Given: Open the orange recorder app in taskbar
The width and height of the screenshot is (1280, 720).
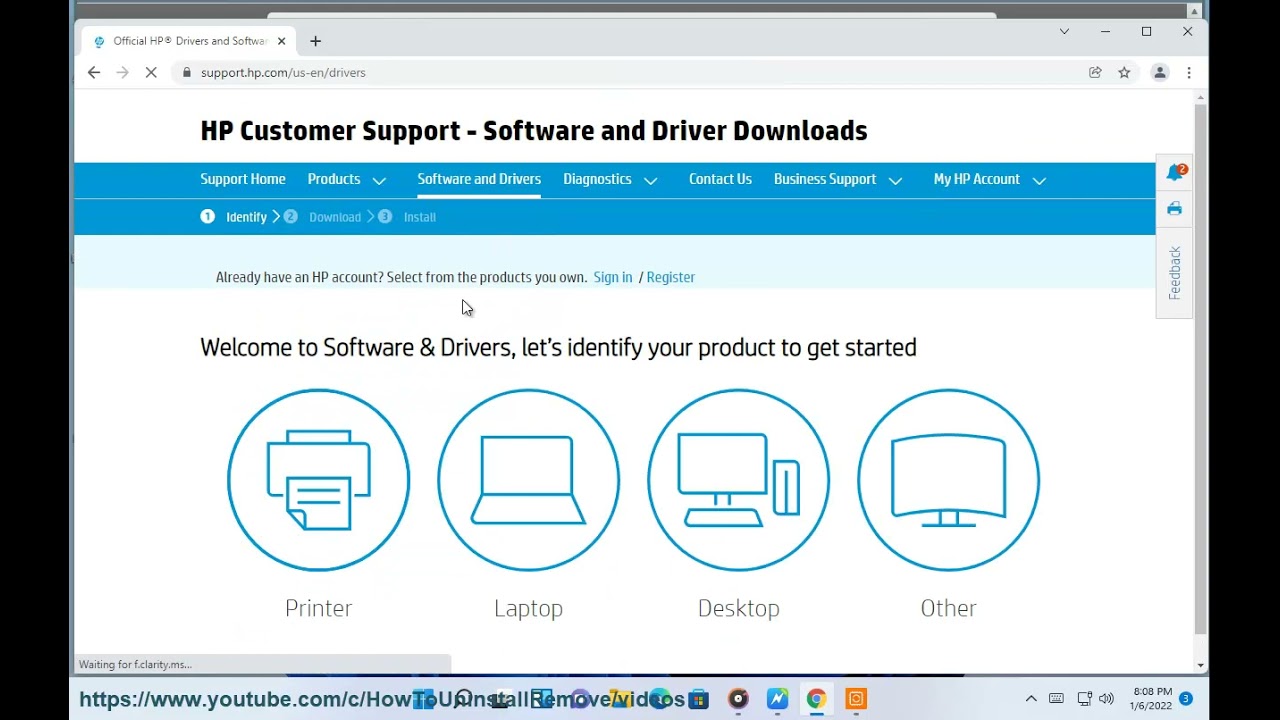Looking at the screenshot, I should coord(856,699).
